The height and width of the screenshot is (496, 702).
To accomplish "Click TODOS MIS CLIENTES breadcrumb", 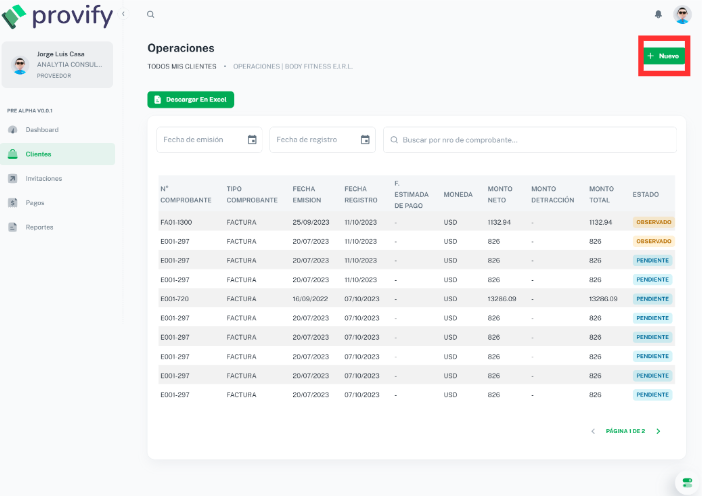I will [x=182, y=66].
